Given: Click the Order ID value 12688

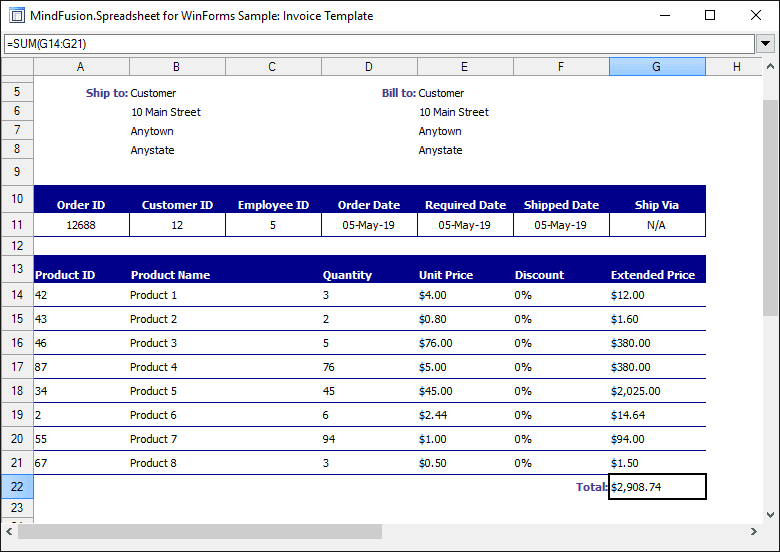Looking at the screenshot, I should (x=81, y=225).
